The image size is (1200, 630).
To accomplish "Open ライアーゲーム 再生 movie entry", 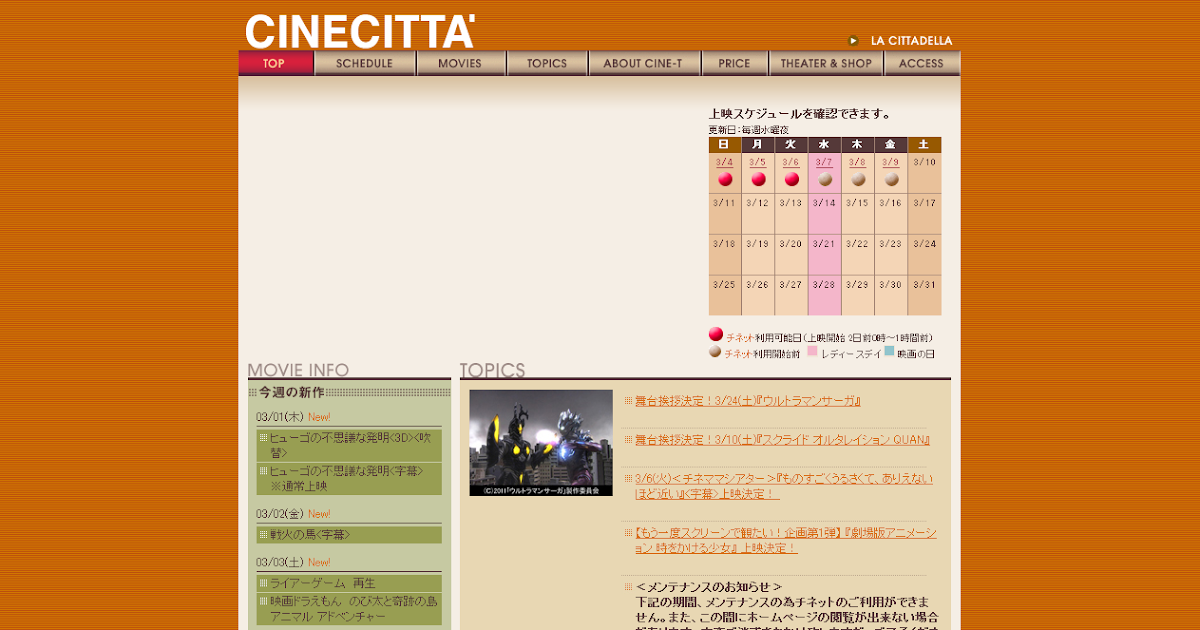I will point(349,583).
